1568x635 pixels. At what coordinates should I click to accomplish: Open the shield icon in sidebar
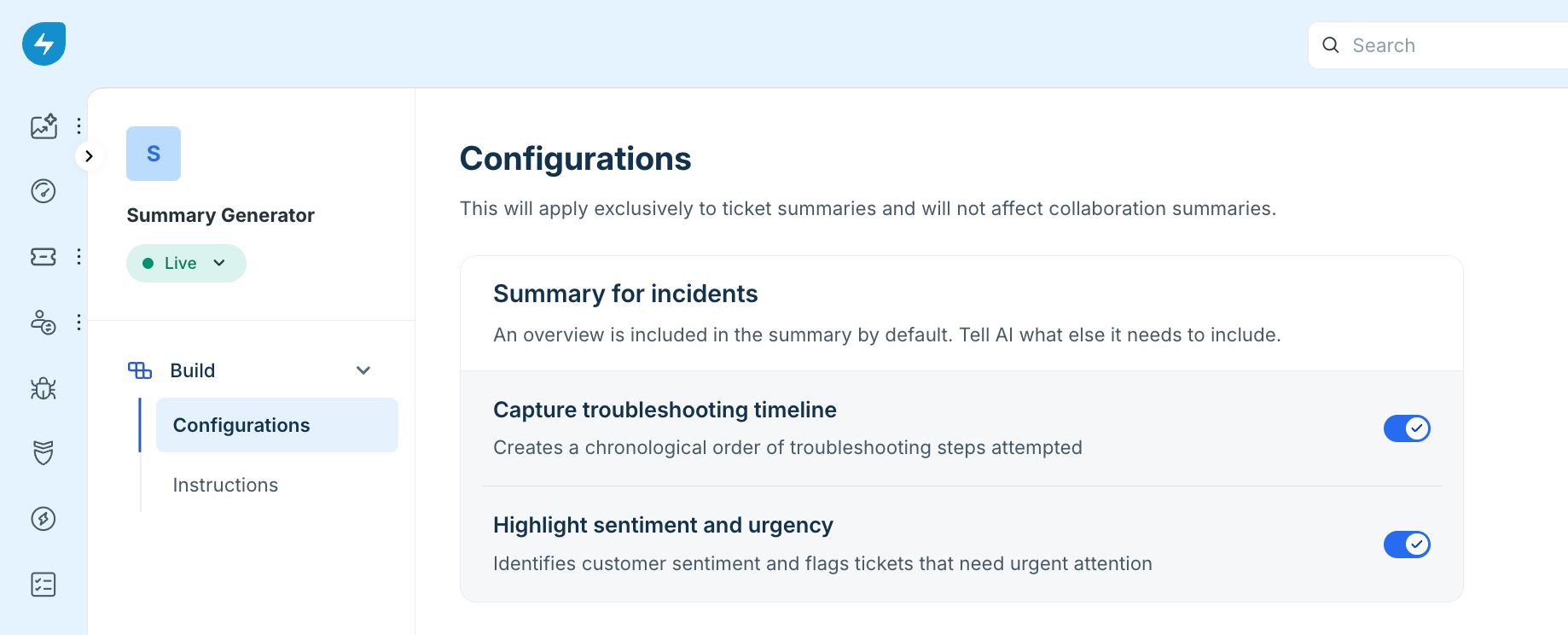[44, 452]
